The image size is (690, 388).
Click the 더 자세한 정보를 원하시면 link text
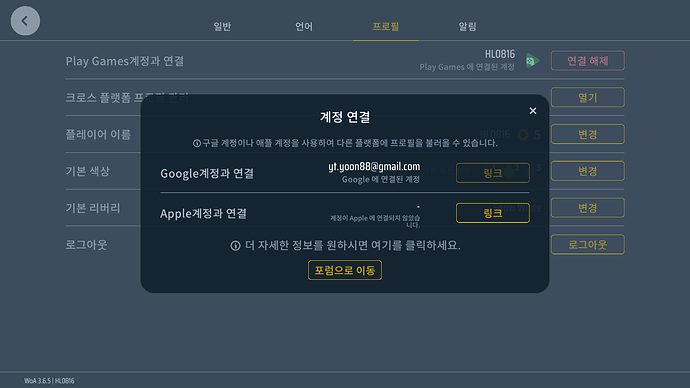(352, 245)
